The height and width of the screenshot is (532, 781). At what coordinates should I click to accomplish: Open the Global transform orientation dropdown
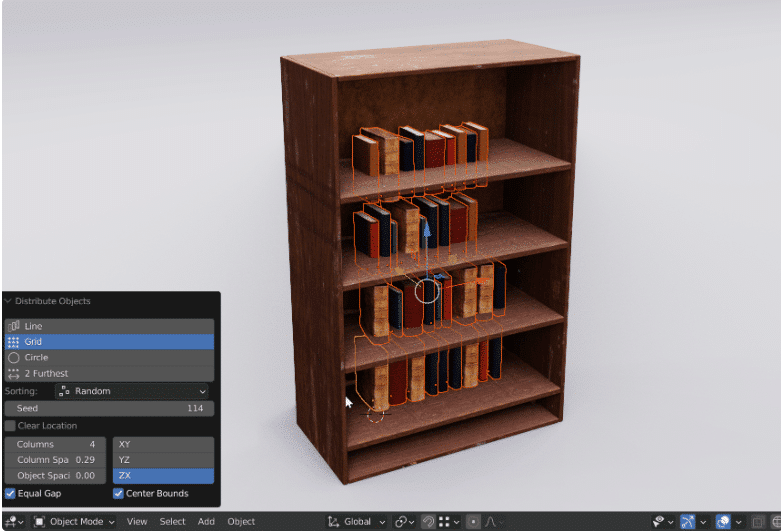coord(356,521)
